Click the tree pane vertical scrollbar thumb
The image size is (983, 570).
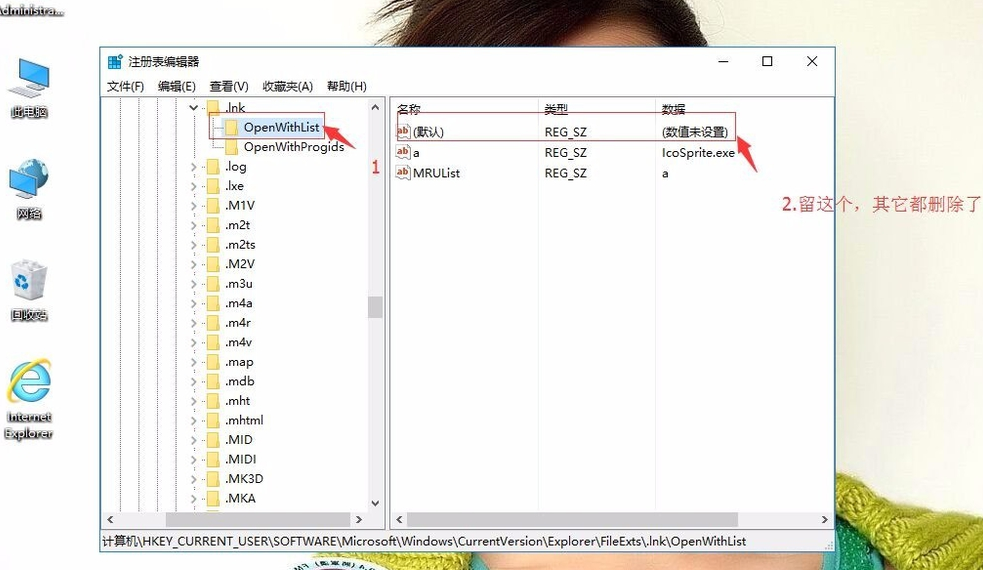(x=375, y=307)
